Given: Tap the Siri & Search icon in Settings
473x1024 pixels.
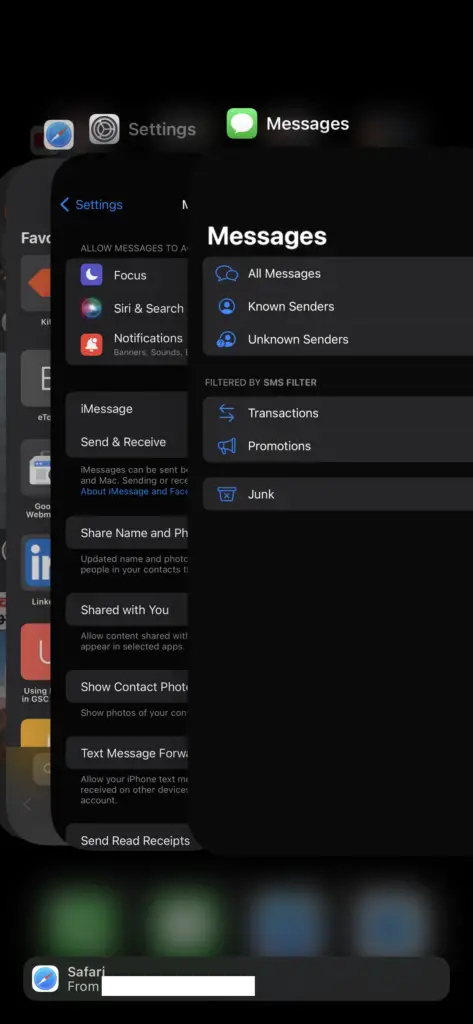Looking at the screenshot, I should [x=91, y=308].
